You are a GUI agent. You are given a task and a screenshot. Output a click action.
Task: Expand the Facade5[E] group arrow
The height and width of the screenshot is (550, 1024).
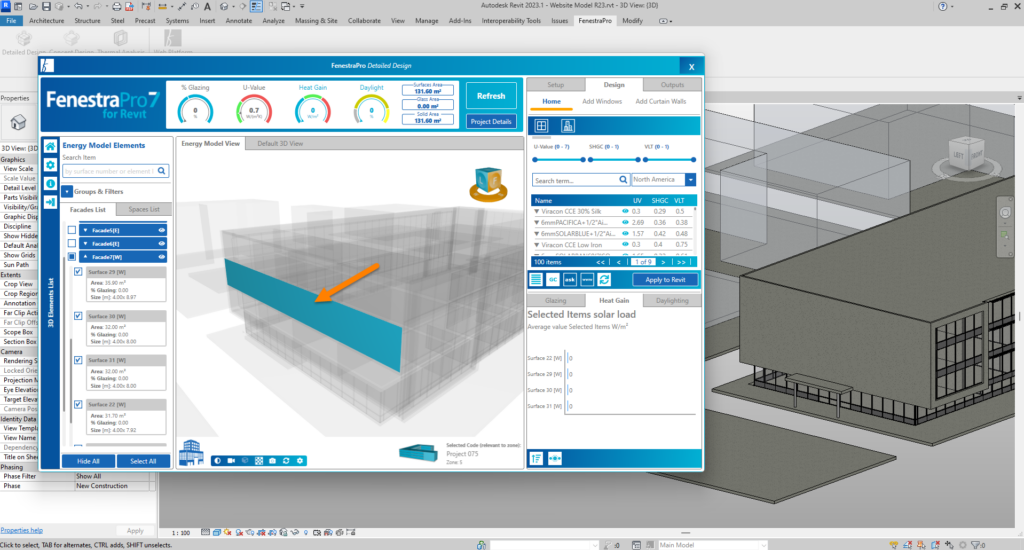pyautogui.click(x=86, y=230)
